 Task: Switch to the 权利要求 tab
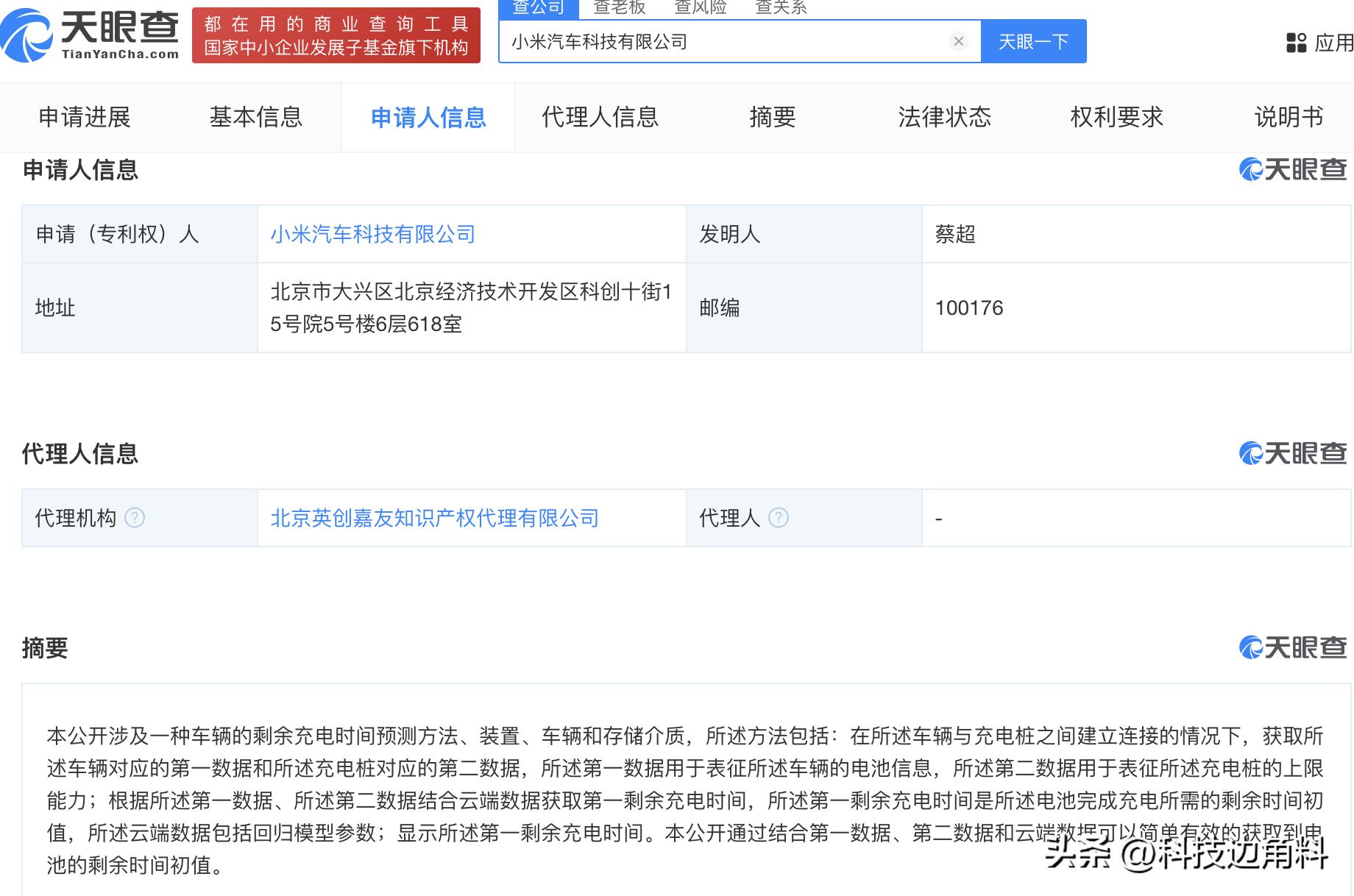[x=1117, y=118]
